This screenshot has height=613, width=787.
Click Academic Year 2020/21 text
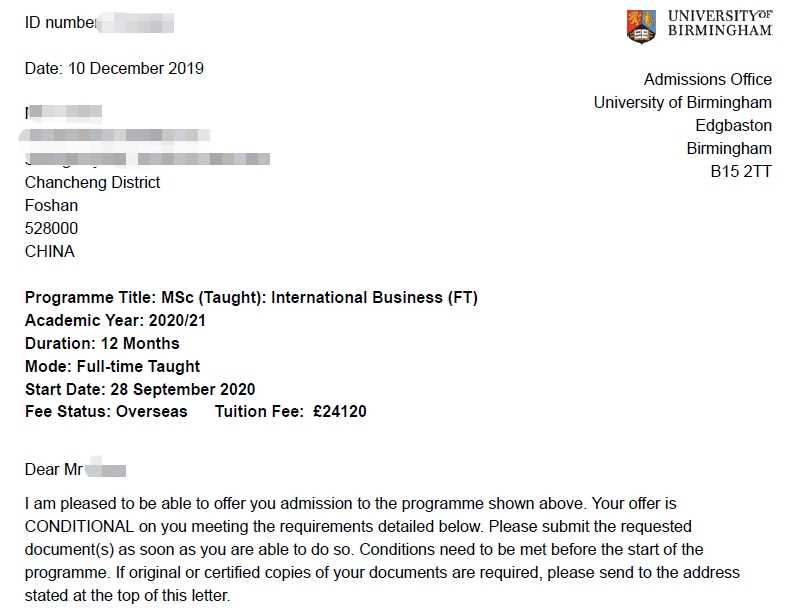point(115,320)
